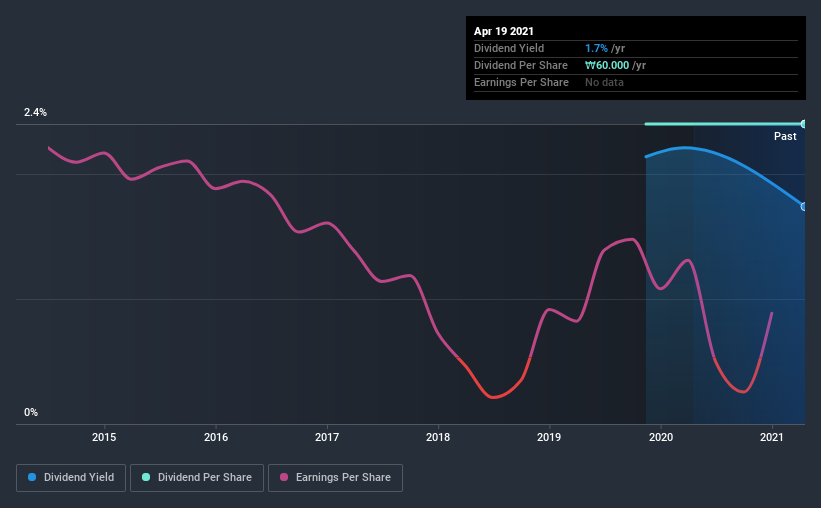821x508 pixels.
Task: Click the blue Dividend Yield legend dot
Action: [32, 477]
